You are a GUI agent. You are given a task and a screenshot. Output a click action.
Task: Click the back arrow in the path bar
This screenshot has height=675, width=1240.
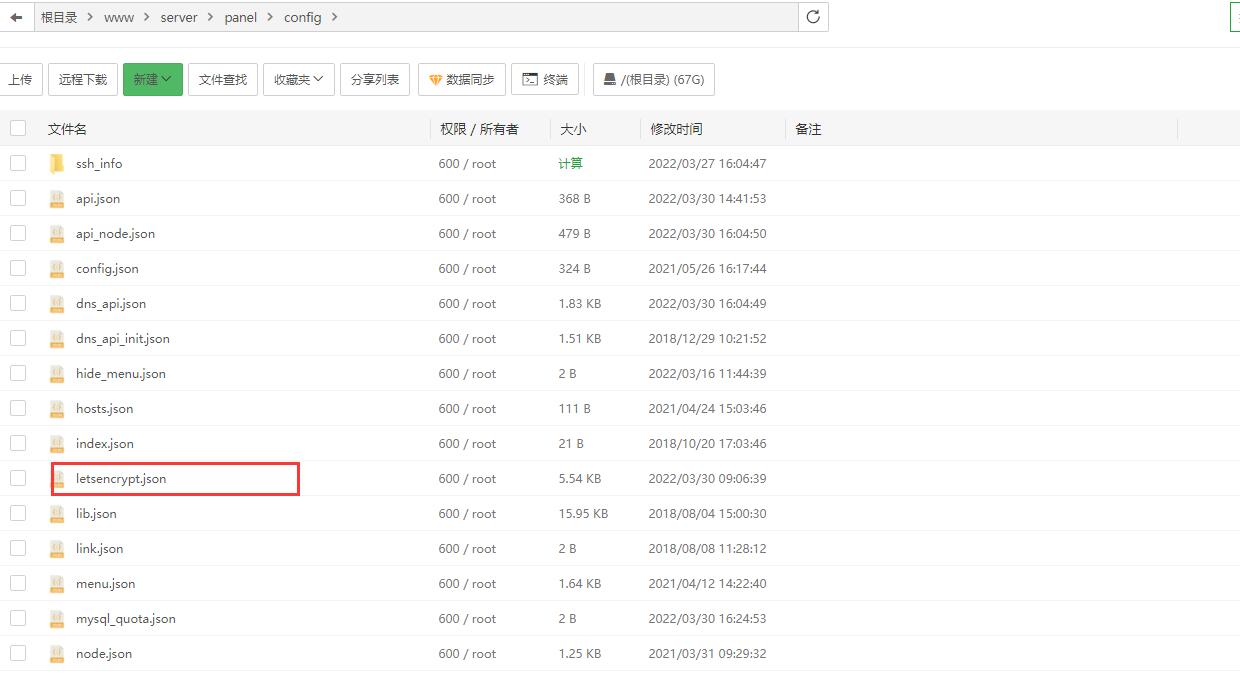pyautogui.click(x=16, y=17)
